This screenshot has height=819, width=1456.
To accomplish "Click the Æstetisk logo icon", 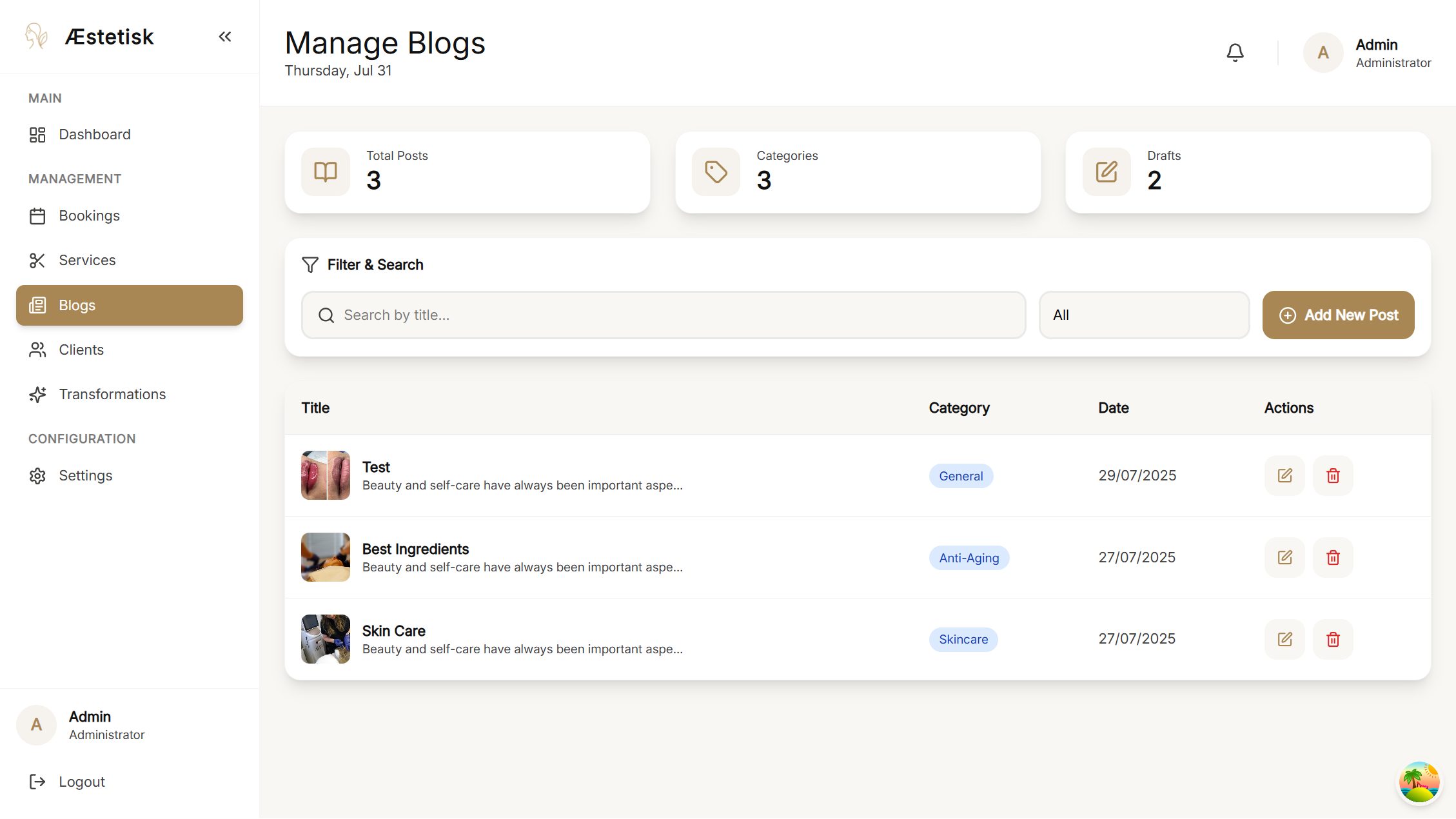I will 37,36.
